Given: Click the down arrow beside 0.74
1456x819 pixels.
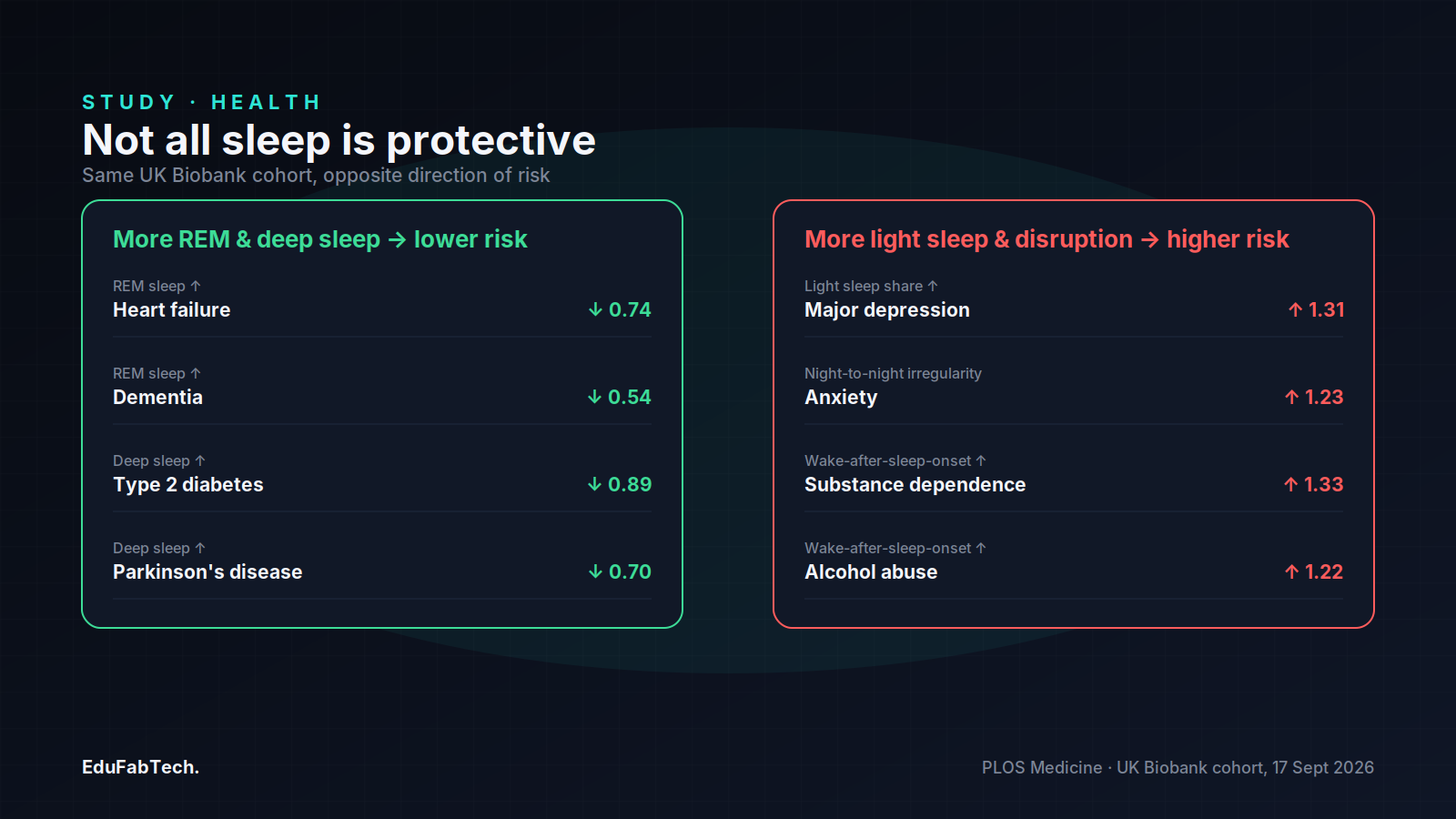Looking at the screenshot, I should [595, 309].
